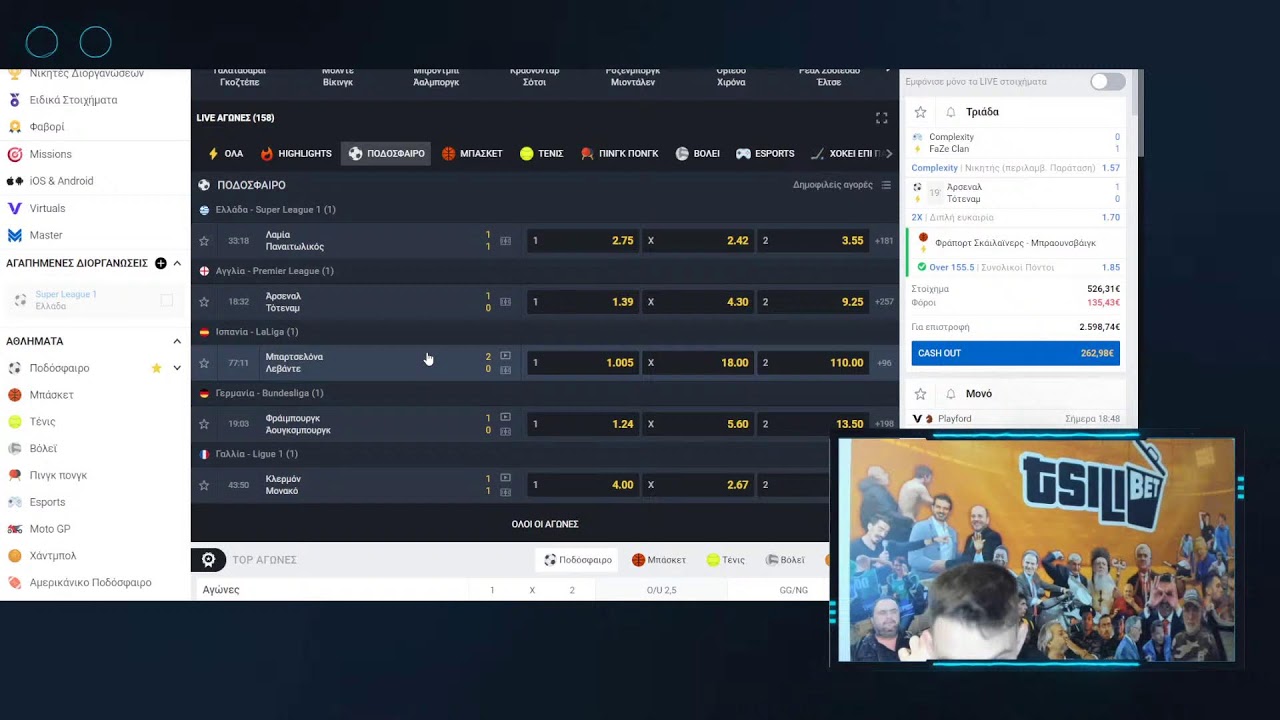Open live stream icon for Φράιμπουργκ–Άουγκσμπουργκ
The height and width of the screenshot is (720, 1280).
coord(505,417)
